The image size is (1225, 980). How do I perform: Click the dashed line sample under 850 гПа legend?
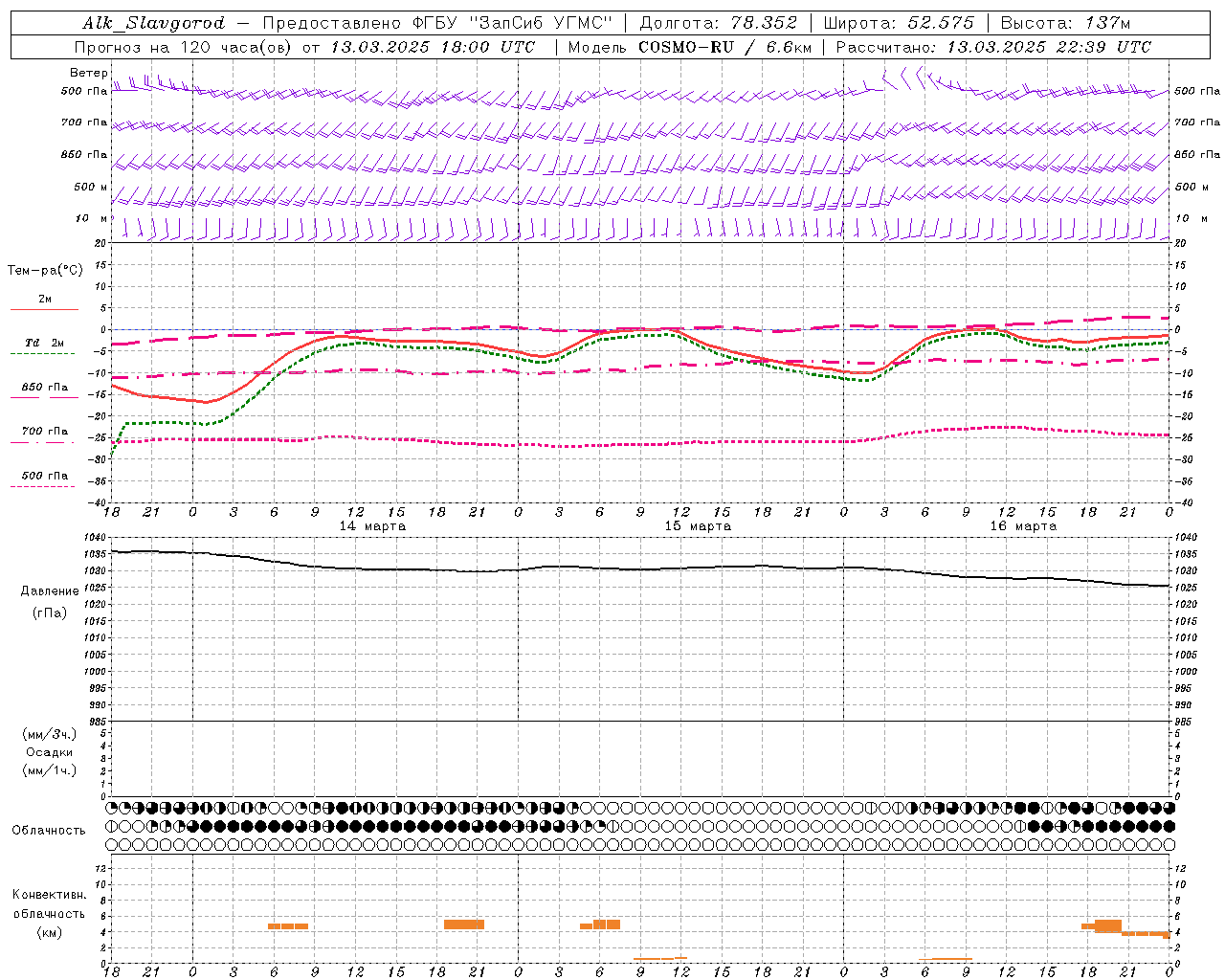click(x=45, y=397)
